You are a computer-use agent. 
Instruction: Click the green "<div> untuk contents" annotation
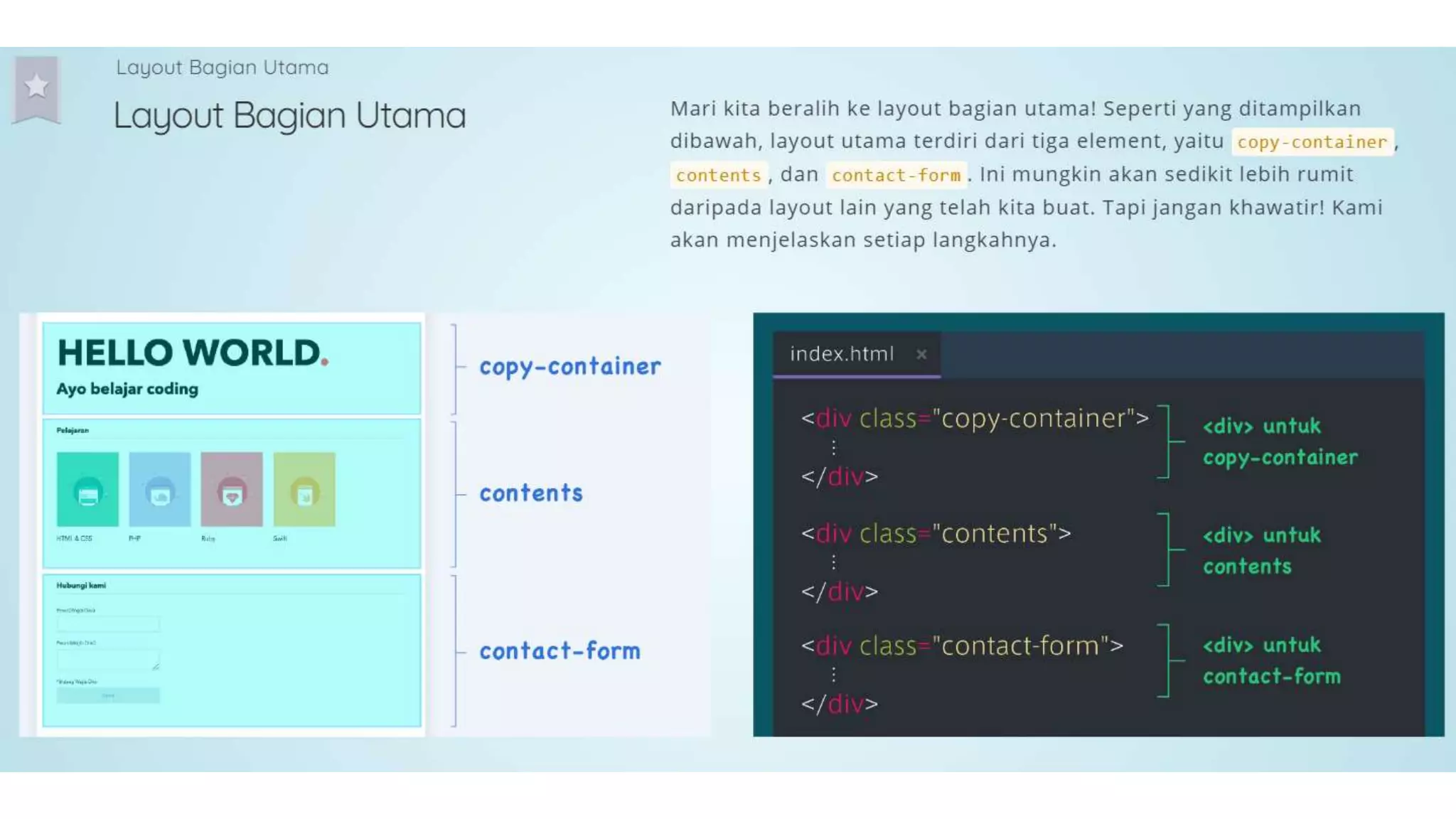pyautogui.click(x=1261, y=550)
